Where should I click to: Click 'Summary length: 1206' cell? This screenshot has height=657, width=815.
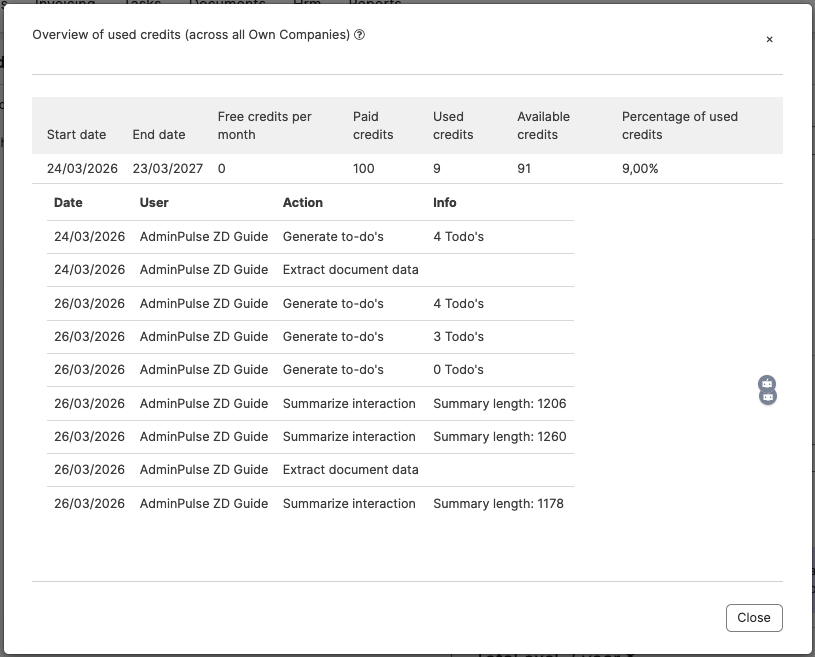(499, 404)
